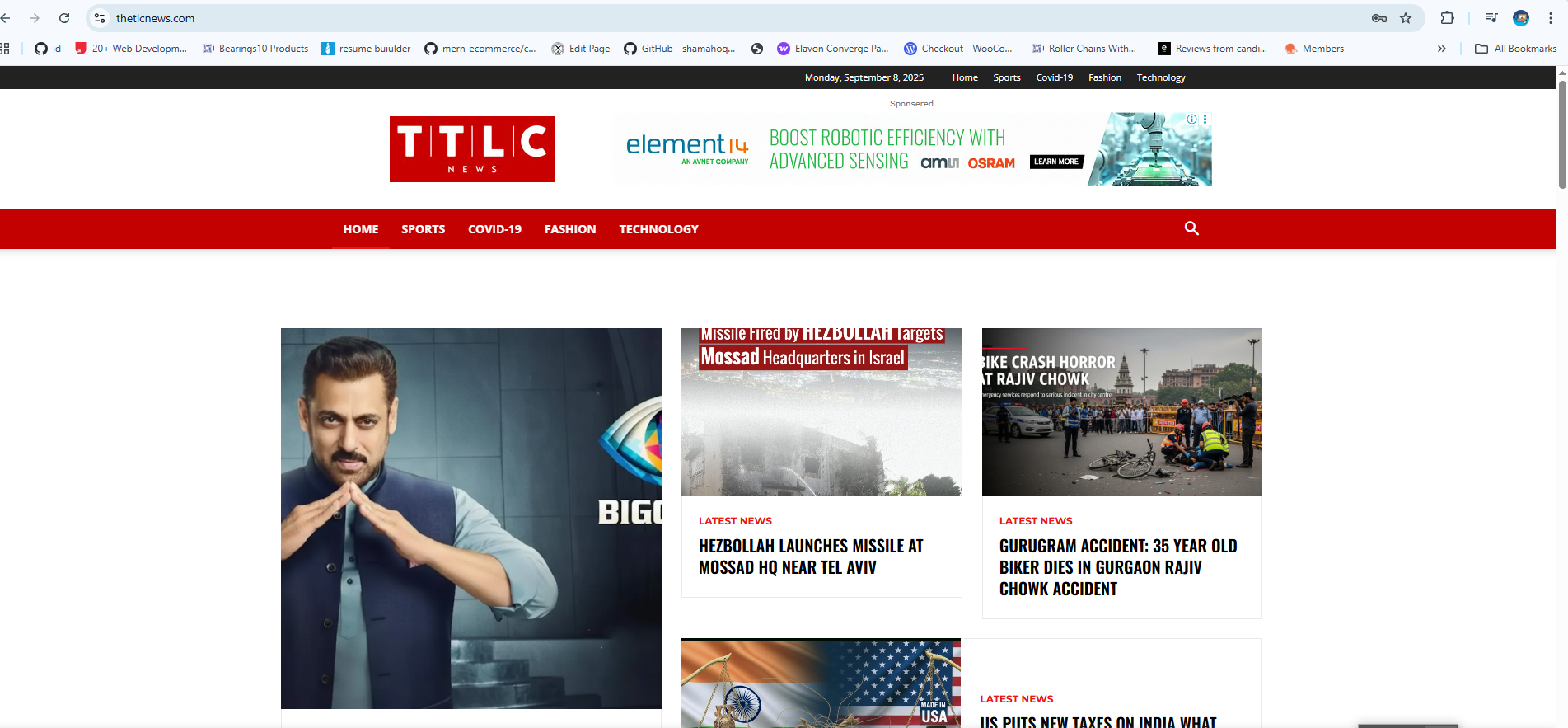The width and height of the screenshot is (1568, 728).
Task: Open the 'Edit Page' bookmark
Action: pos(581,49)
